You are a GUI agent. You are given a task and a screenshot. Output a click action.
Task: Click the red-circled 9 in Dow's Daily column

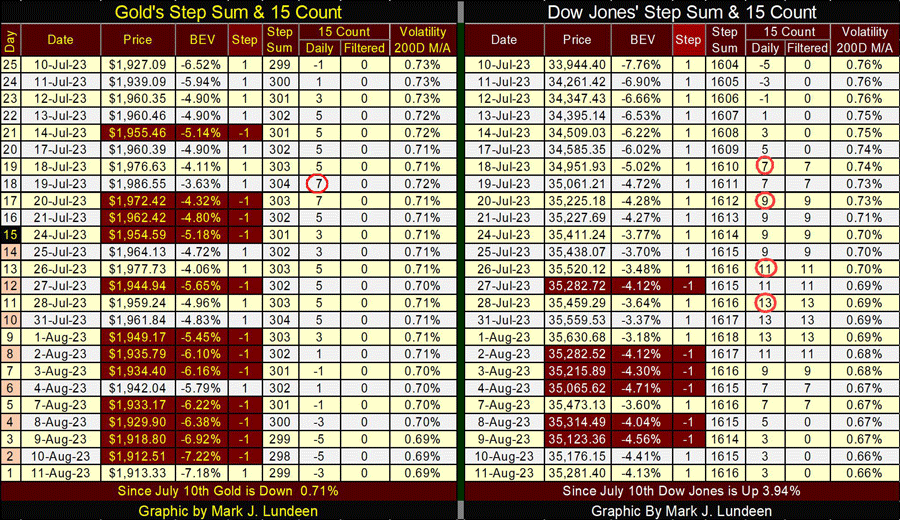[765, 201]
